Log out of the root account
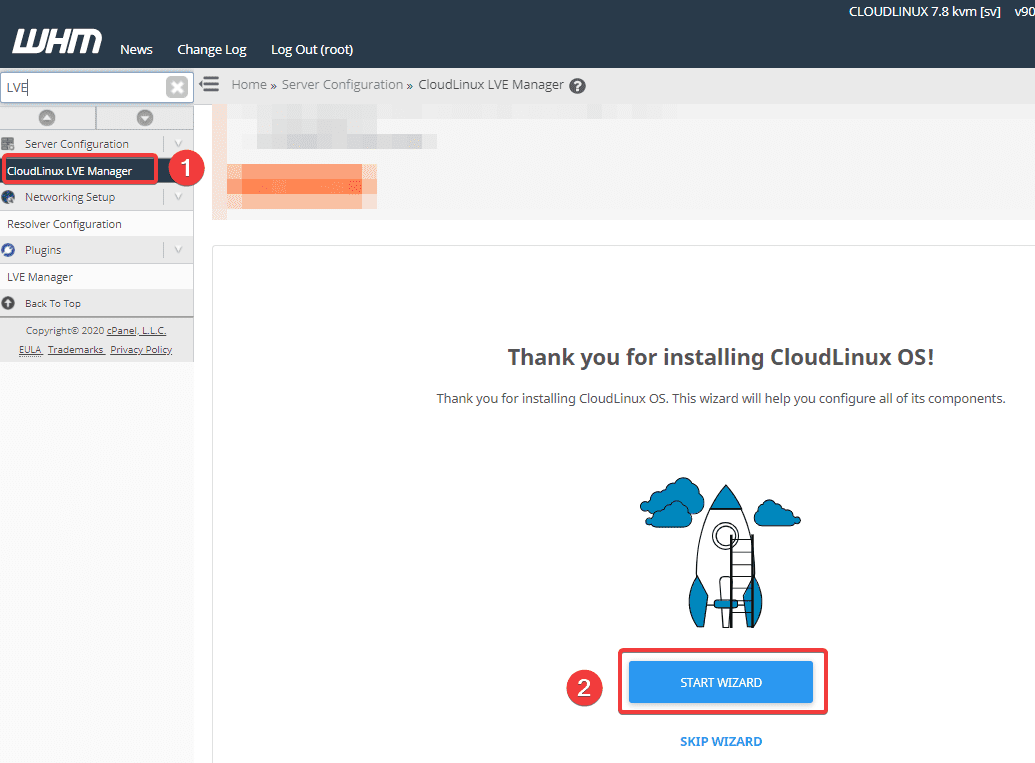The height and width of the screenshot is (763, 1035). (311, 49)
